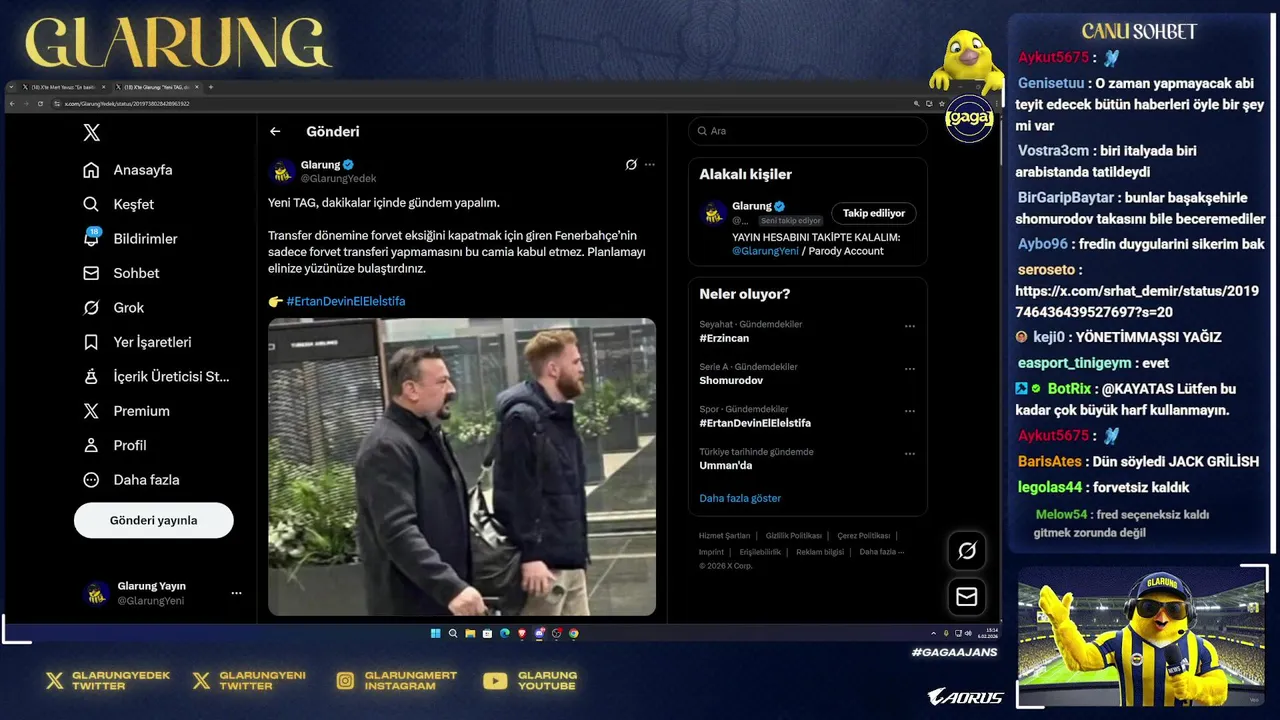Open Brave browser from the taskbar

coord(522,633)
